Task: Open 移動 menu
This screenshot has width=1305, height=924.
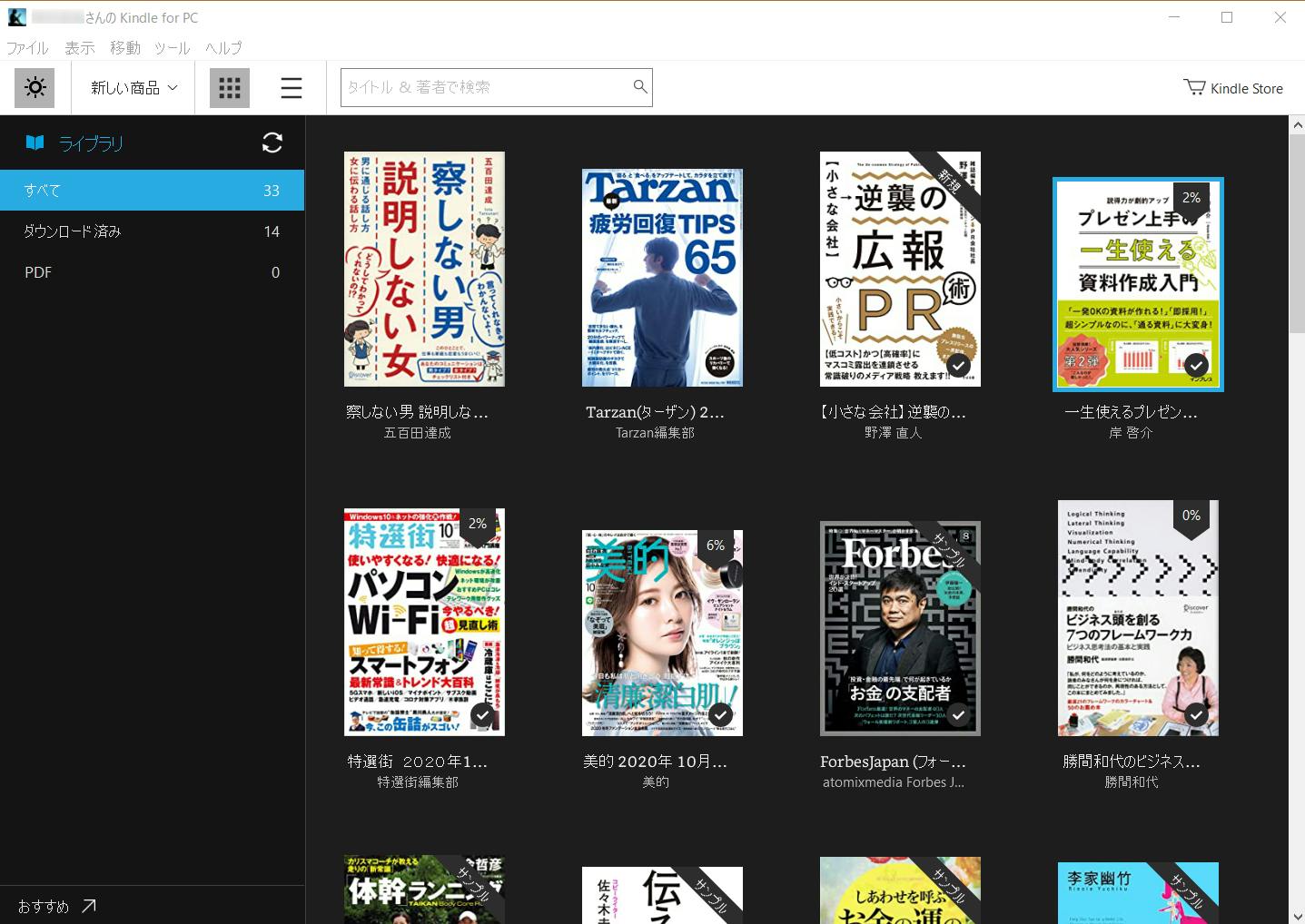Action: [125, 48]
